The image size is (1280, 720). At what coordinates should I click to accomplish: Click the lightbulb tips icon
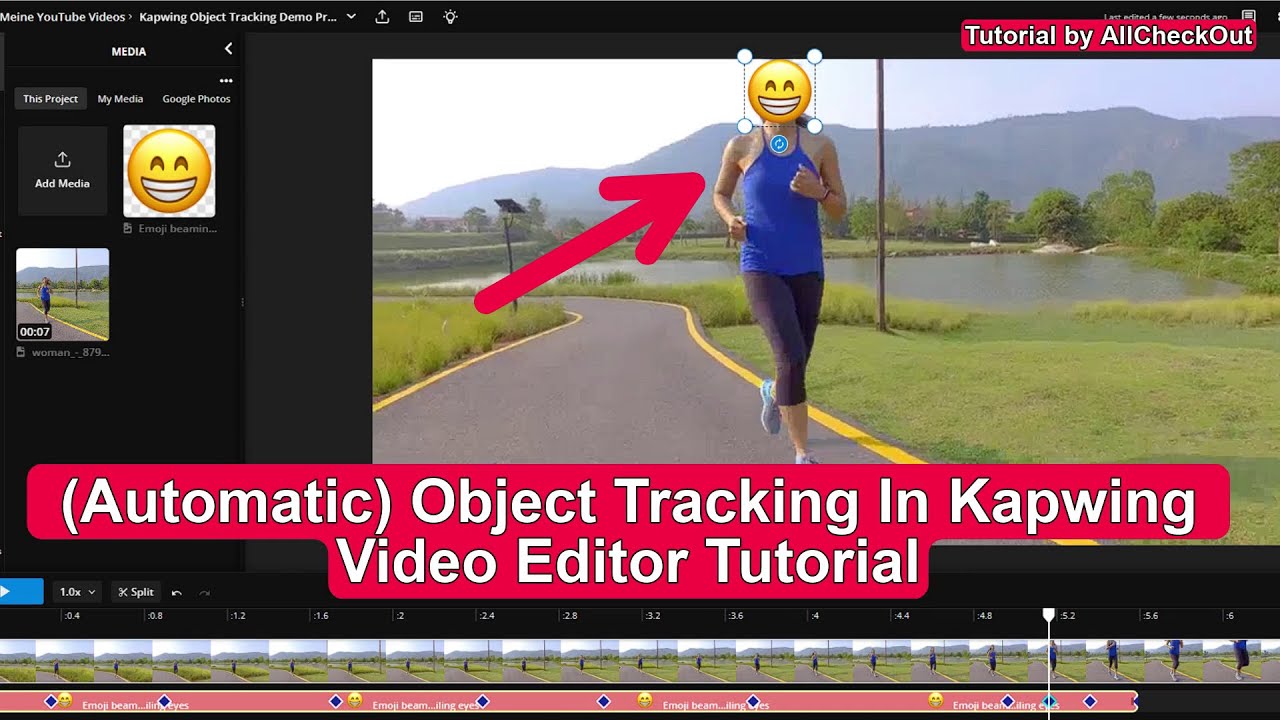(450, 17)
